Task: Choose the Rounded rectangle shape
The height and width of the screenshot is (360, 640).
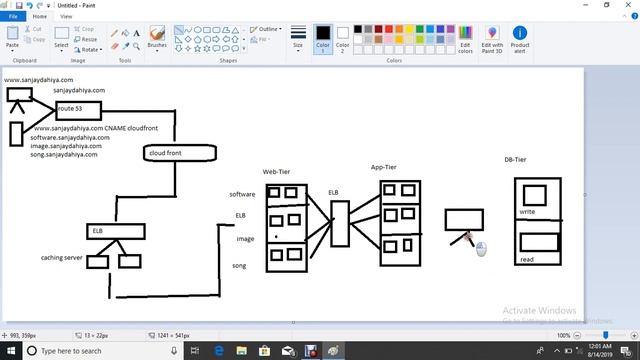Action: pos(216,30)
